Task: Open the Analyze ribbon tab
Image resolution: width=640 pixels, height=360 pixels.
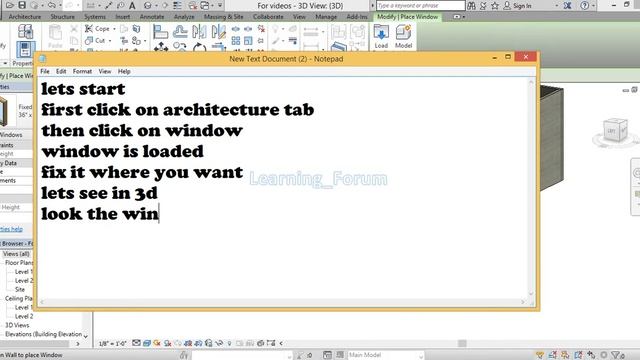Action: click(184, 17)
